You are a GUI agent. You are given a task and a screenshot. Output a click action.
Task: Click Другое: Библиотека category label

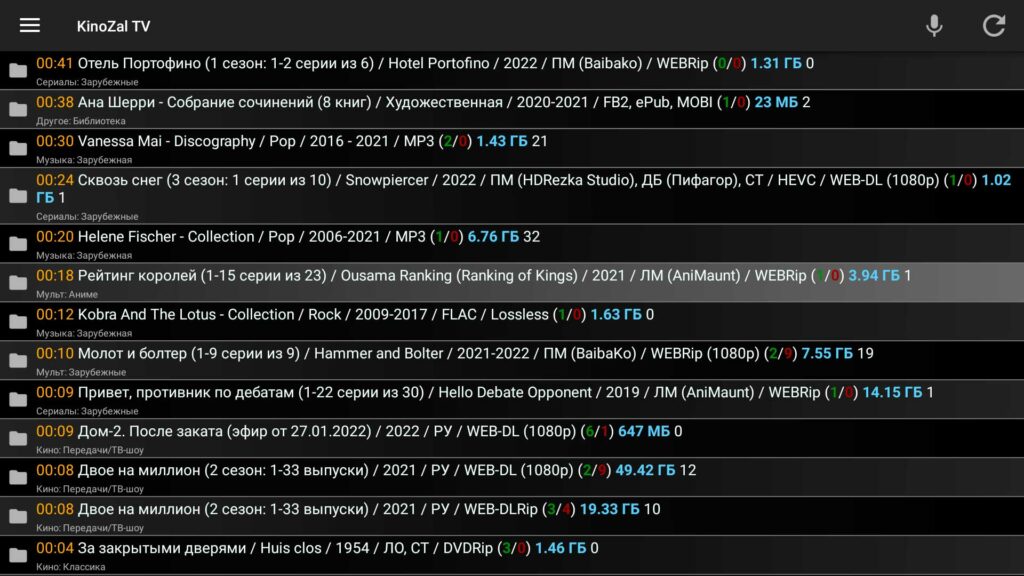81,121
